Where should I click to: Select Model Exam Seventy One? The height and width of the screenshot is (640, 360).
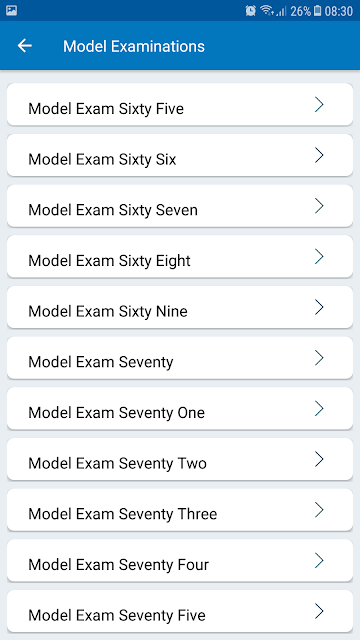[x=180, y=408]
